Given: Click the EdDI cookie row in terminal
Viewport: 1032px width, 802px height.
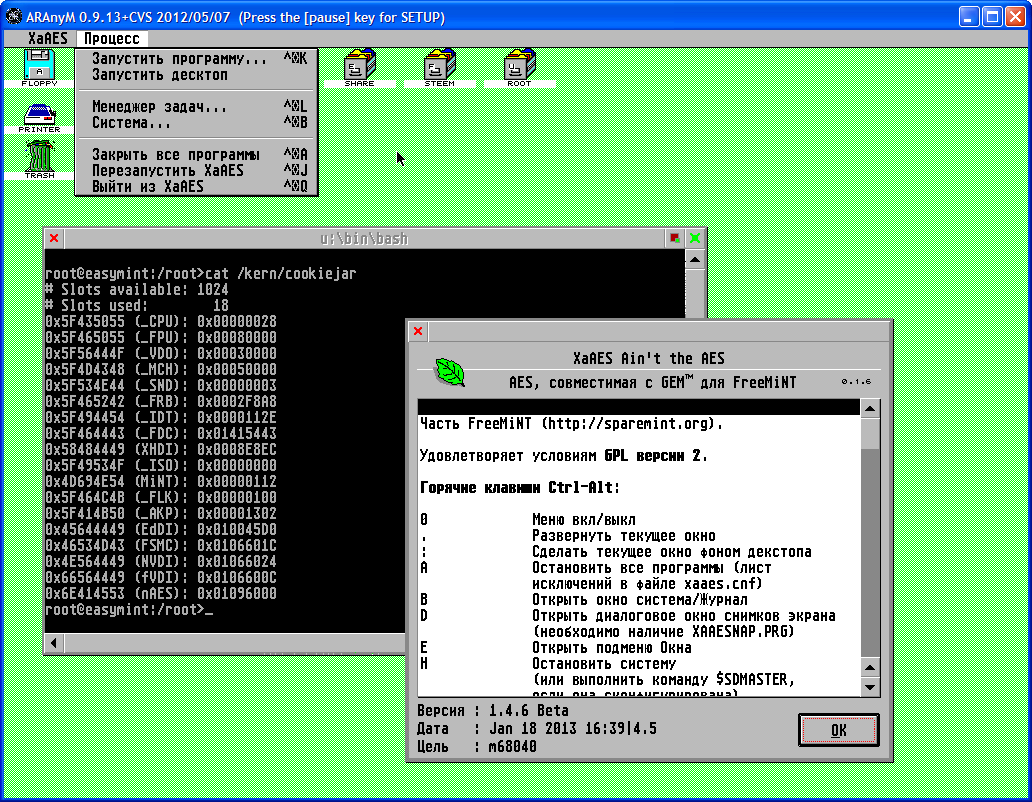Looking at the screenshot, I should pyautogui.click(x=161, y=530).
